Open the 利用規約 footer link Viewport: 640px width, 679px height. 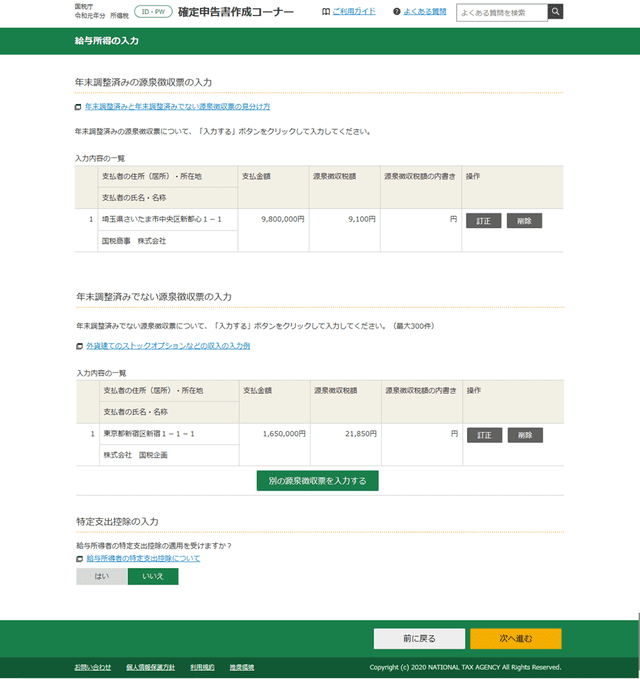pyautogui.click(x=202, y=667)
